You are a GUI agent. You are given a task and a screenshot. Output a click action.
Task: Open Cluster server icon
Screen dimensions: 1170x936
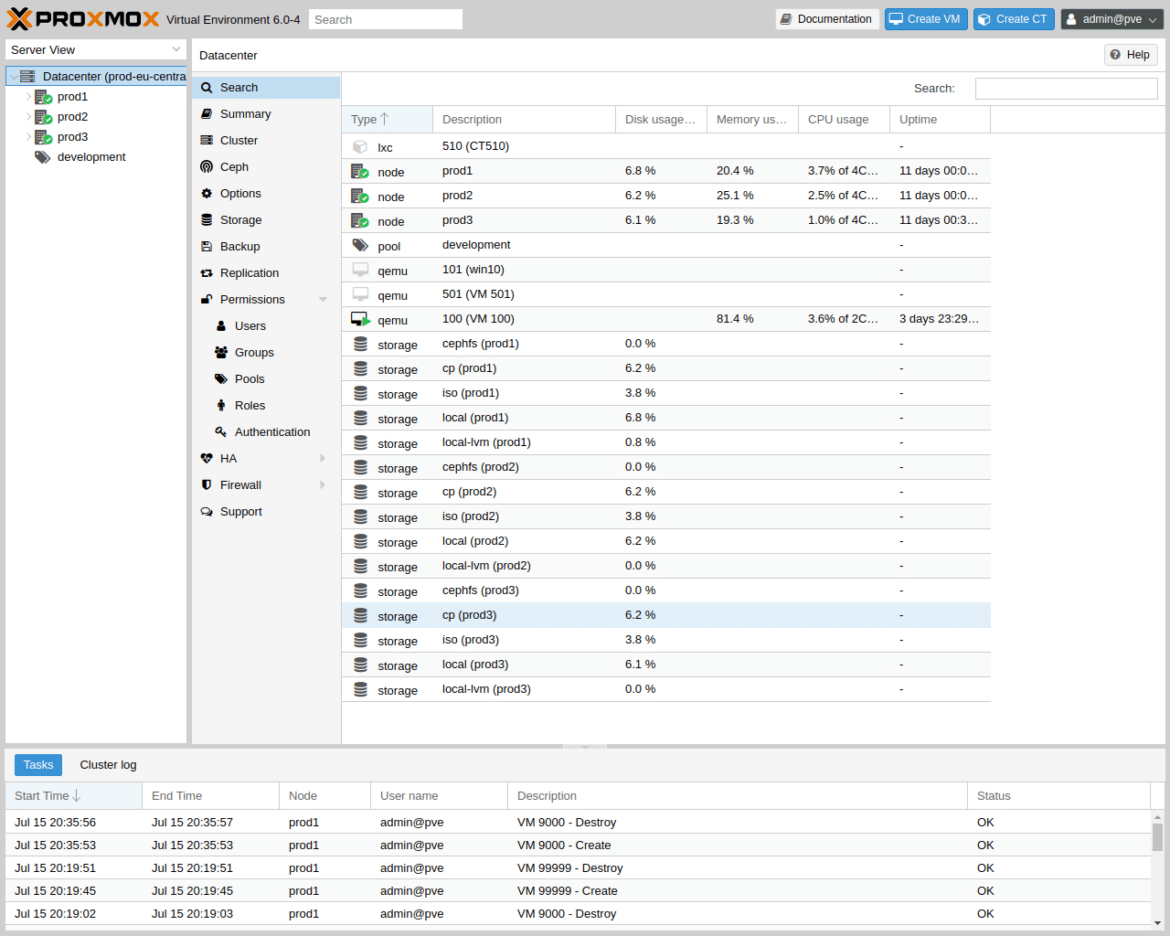coord(207,140)
